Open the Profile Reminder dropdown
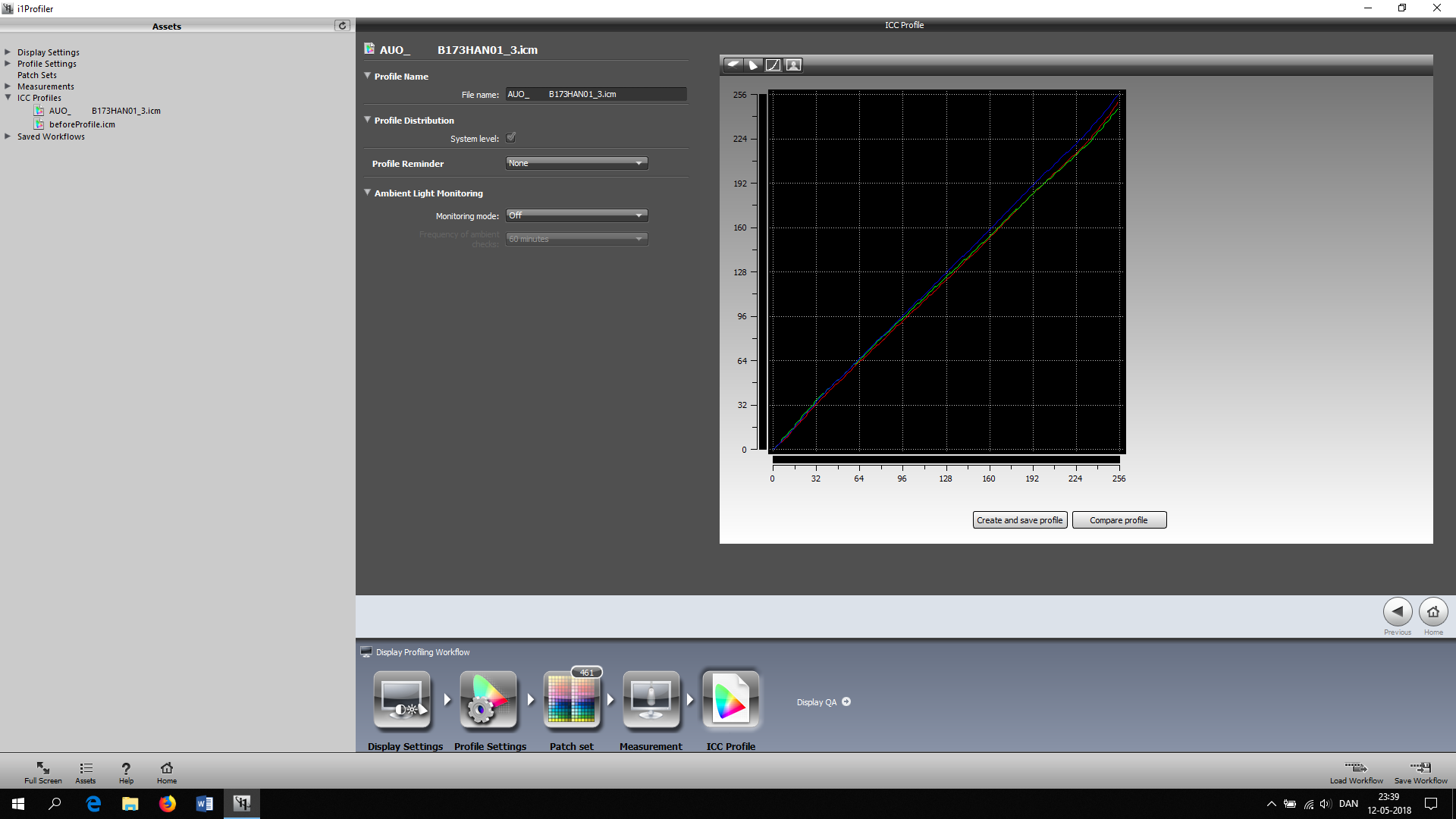The height and width of the screenshot is (819, 1456). [576, 162]
